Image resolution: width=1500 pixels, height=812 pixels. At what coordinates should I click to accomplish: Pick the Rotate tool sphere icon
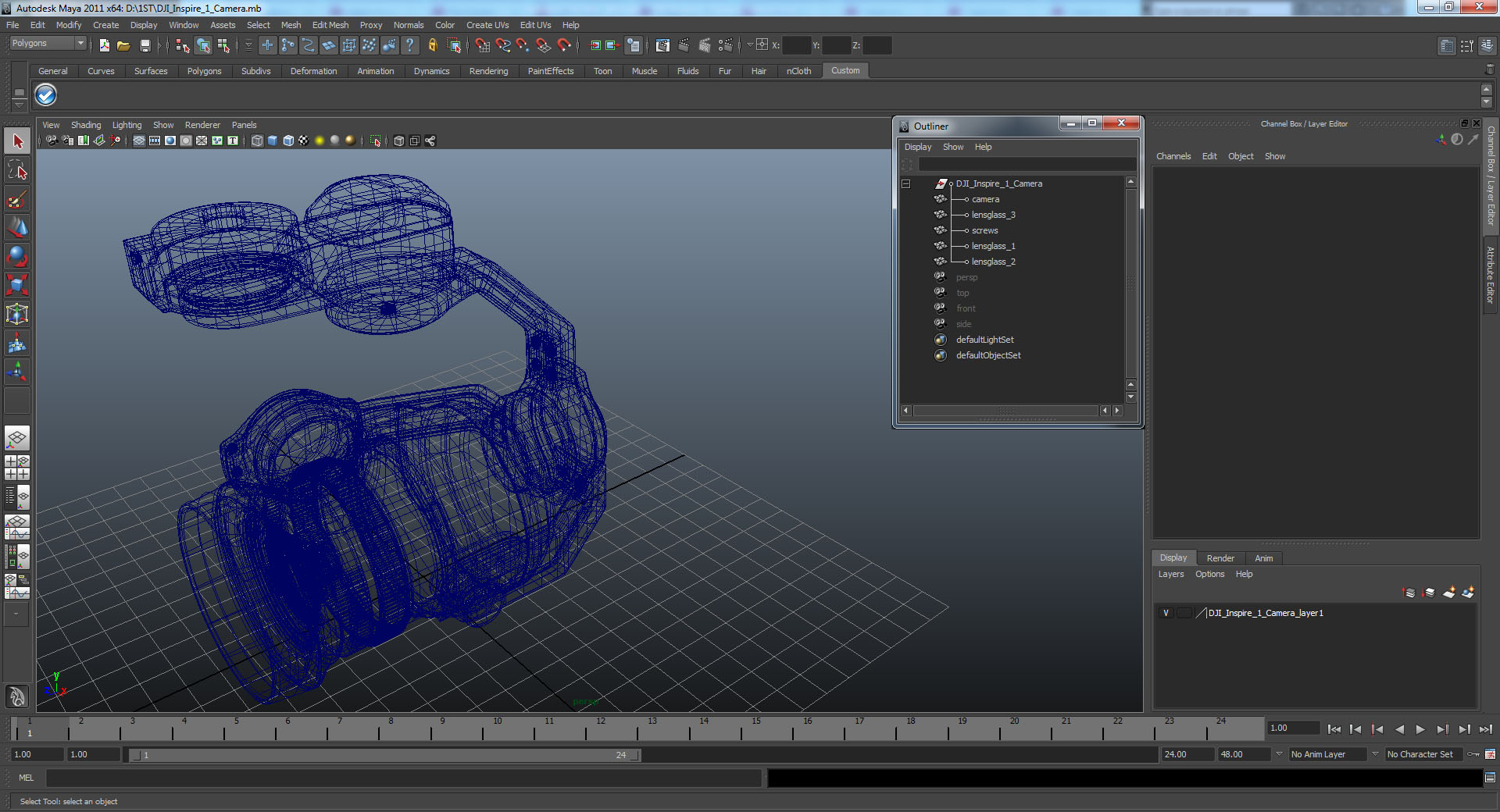click(x=17, y=256)
